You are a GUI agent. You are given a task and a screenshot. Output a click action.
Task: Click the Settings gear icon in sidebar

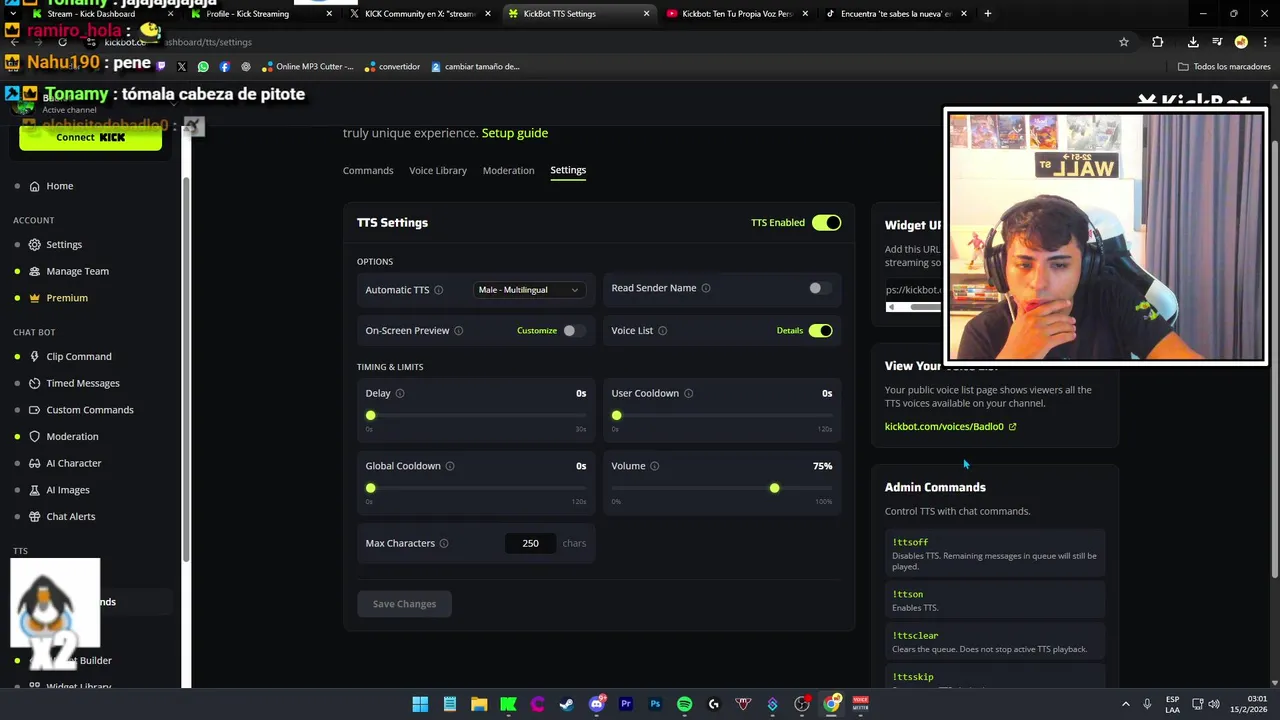(35, 245)
